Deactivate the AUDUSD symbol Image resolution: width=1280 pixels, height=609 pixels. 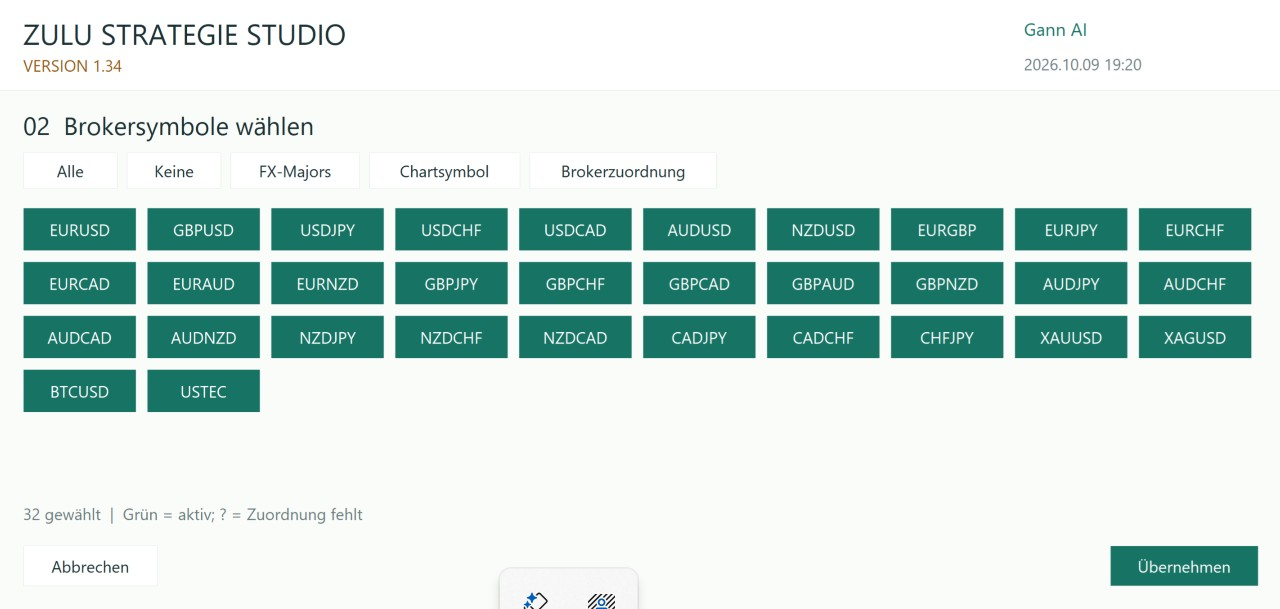[x=700, y=230]
